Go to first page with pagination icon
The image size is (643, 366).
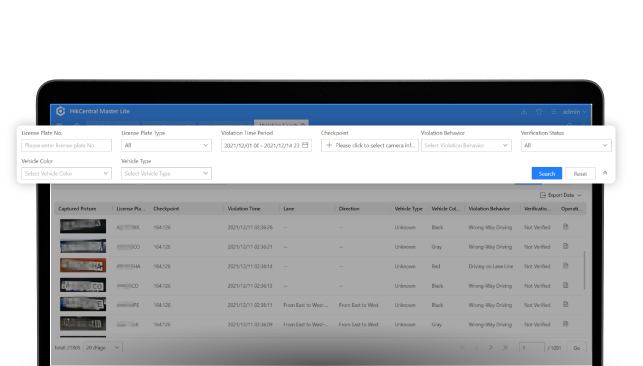(462, 348)
